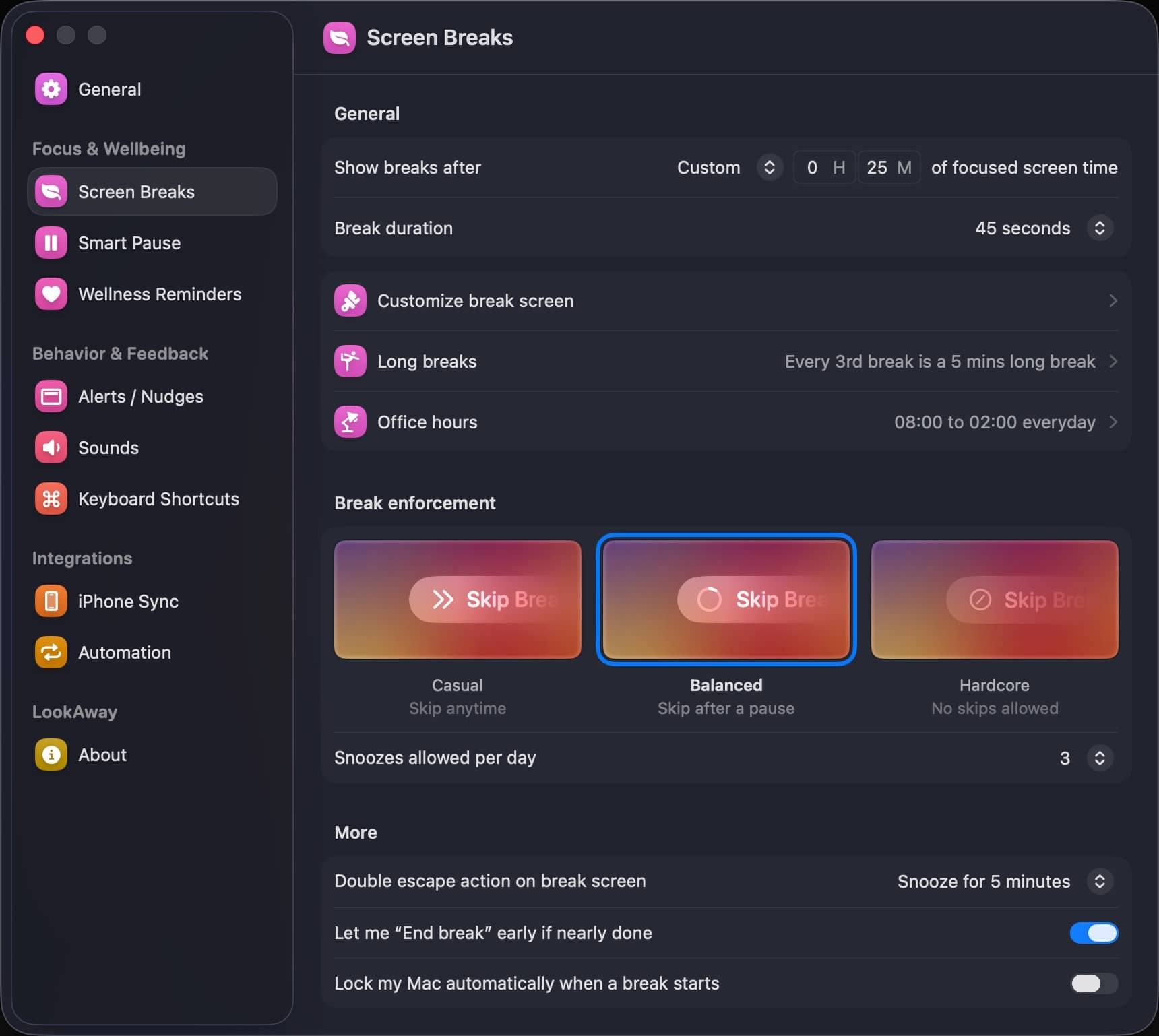Click the minutes field showing 25
This screenshot has height=1036, width=1159.
(x=889, y=167)
